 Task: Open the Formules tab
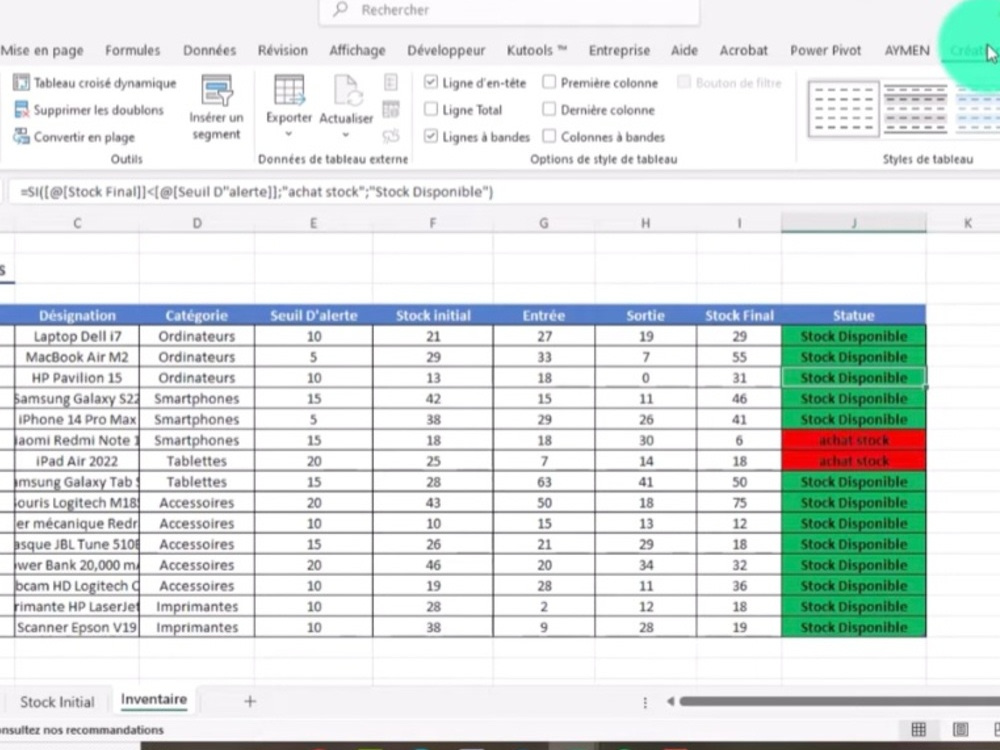133,50
